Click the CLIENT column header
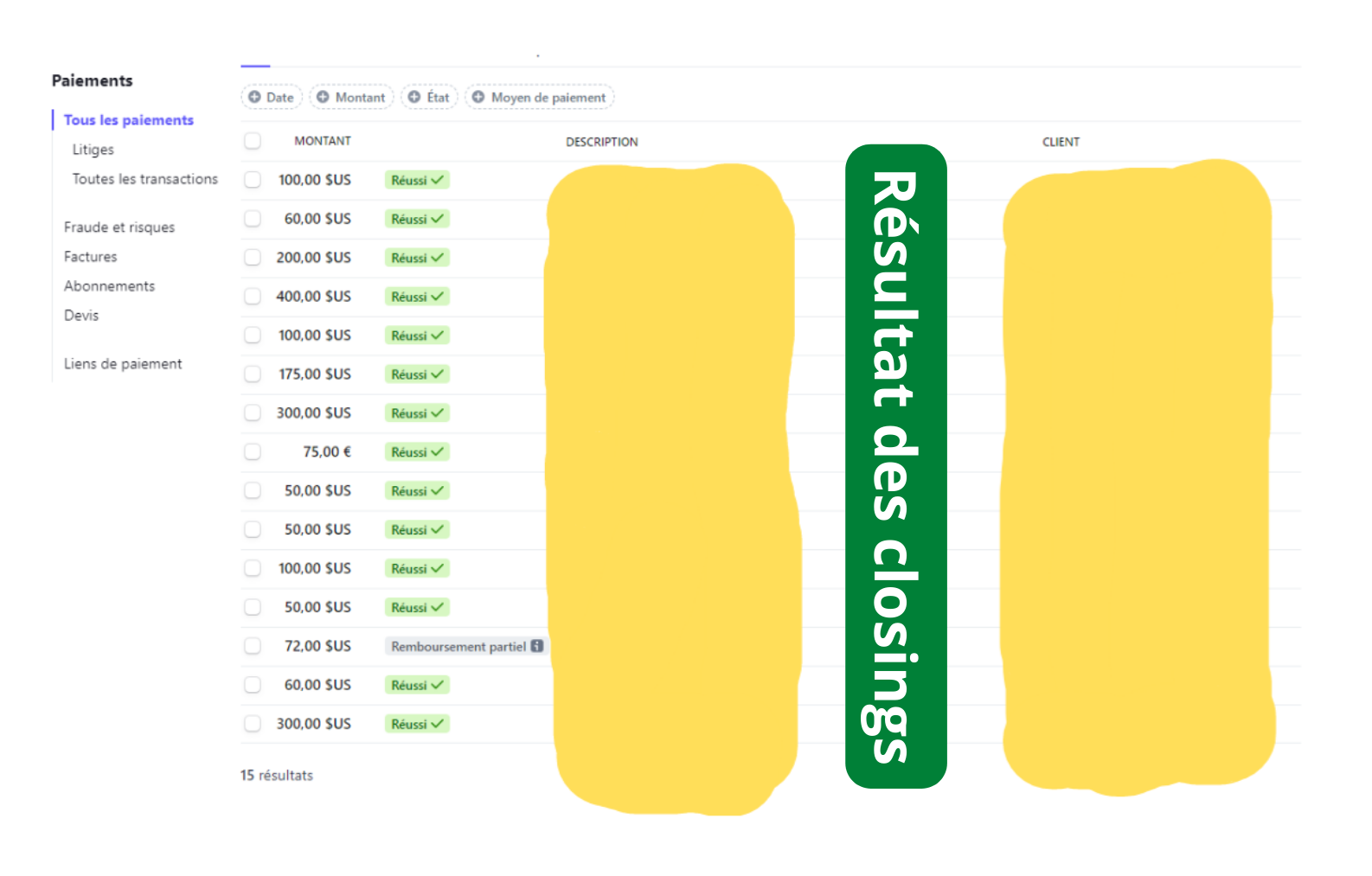 [x=1061, y=142]
